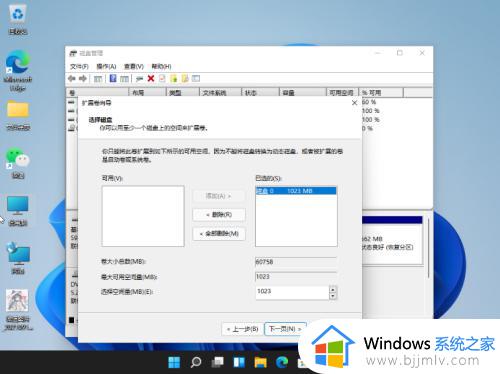Click the disk map vertical scrollbar

pyautogui.click(x=429, y=248)
